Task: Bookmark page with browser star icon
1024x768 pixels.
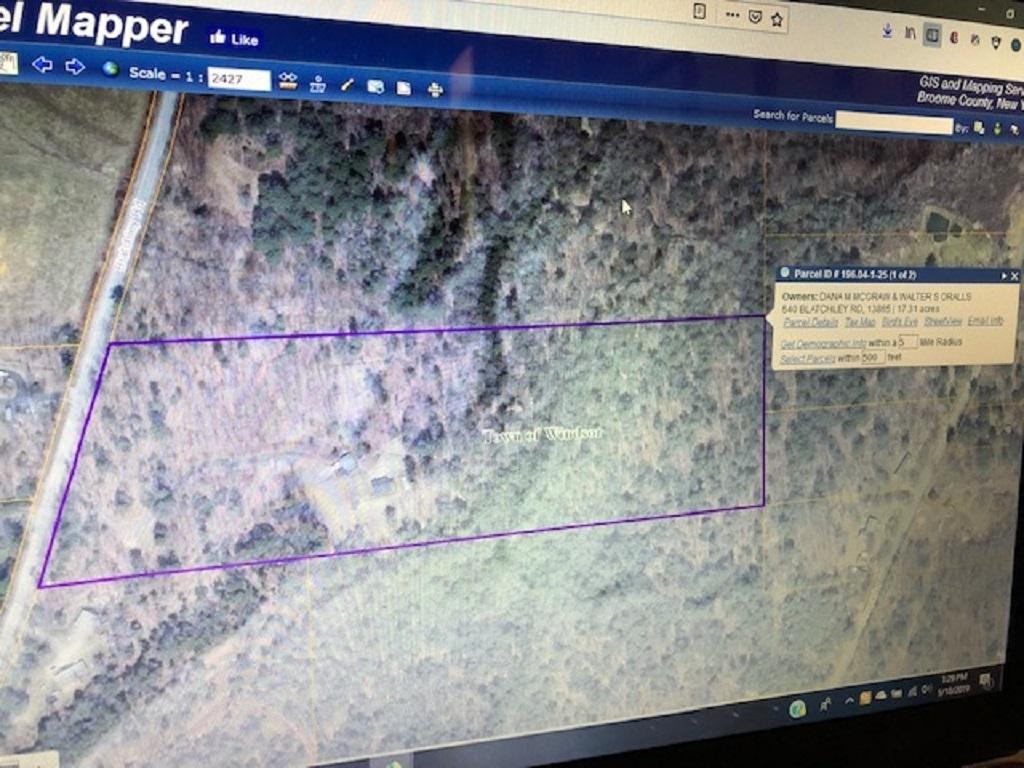Action: pos(776,20)
